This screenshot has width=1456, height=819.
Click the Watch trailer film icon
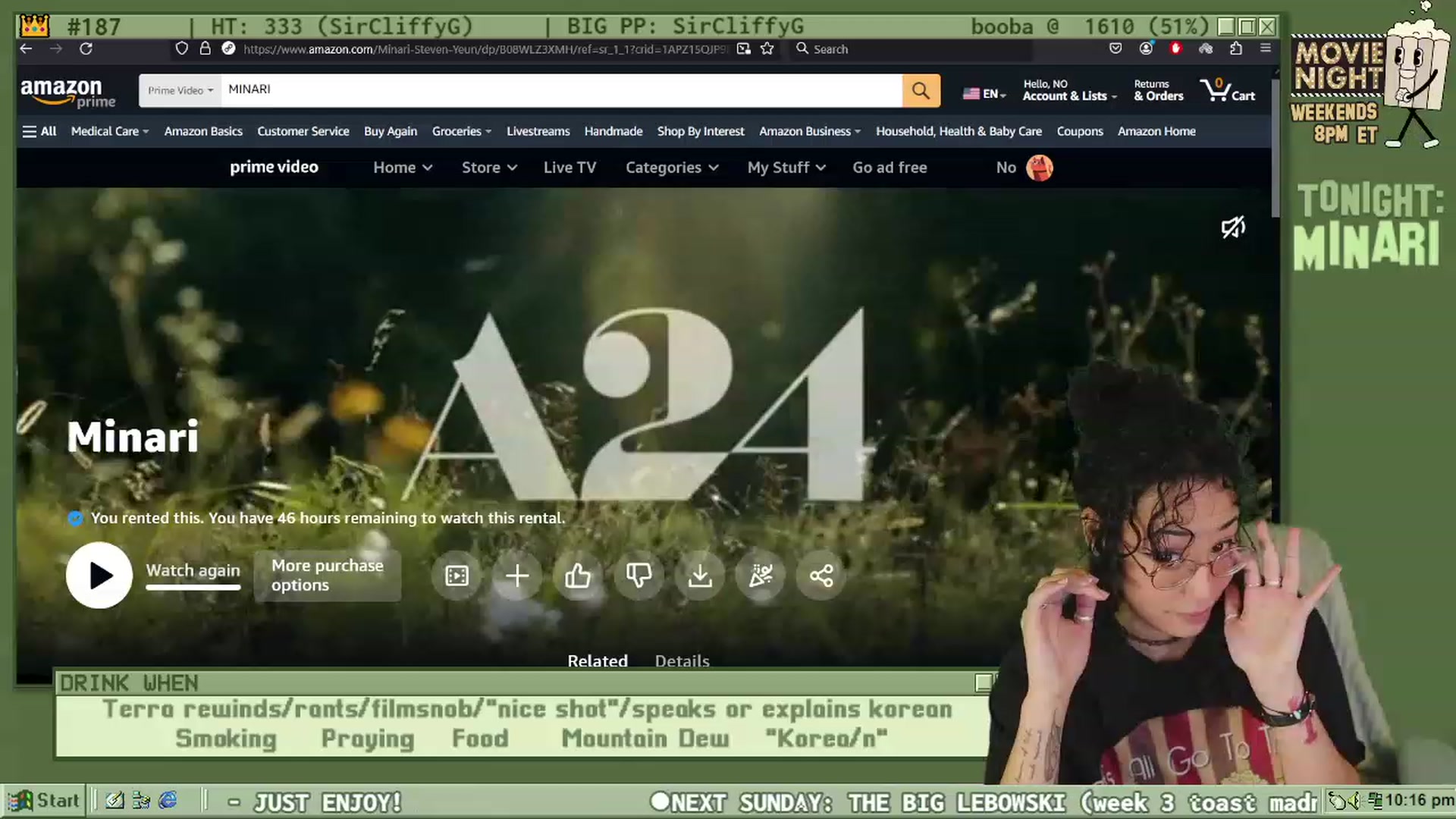457,576
